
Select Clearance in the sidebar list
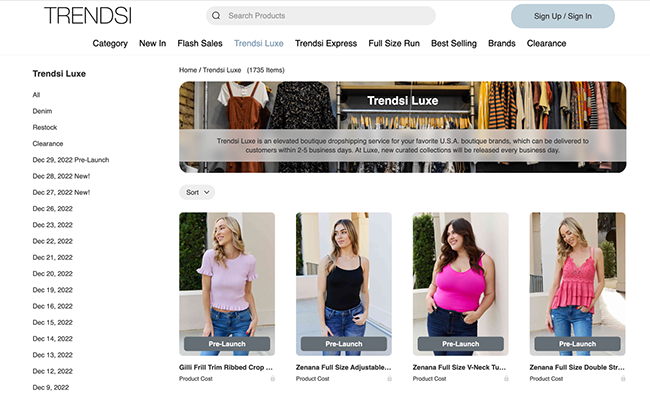coord(48,143)
